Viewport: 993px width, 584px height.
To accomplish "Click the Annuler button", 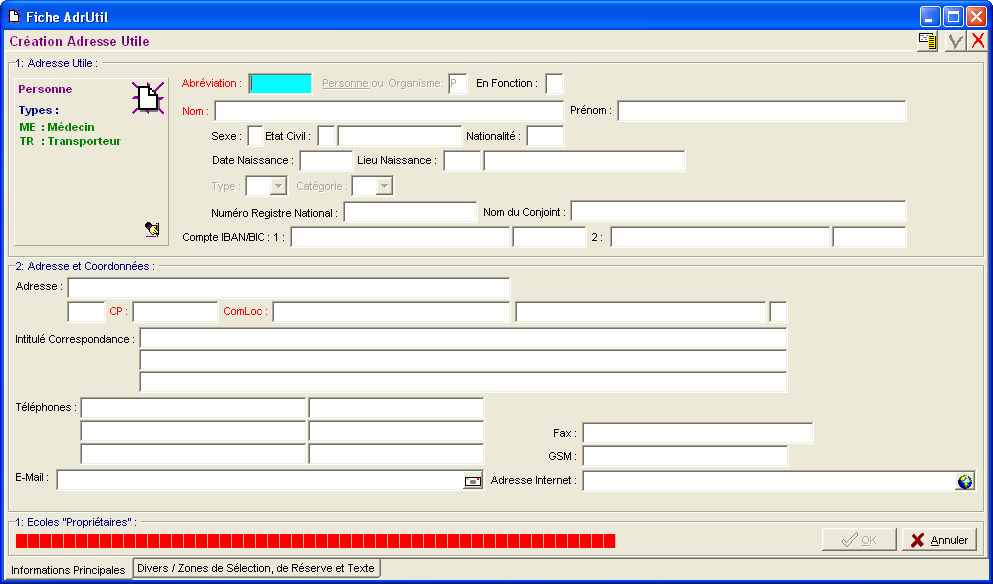I will (x=939, y=540).
